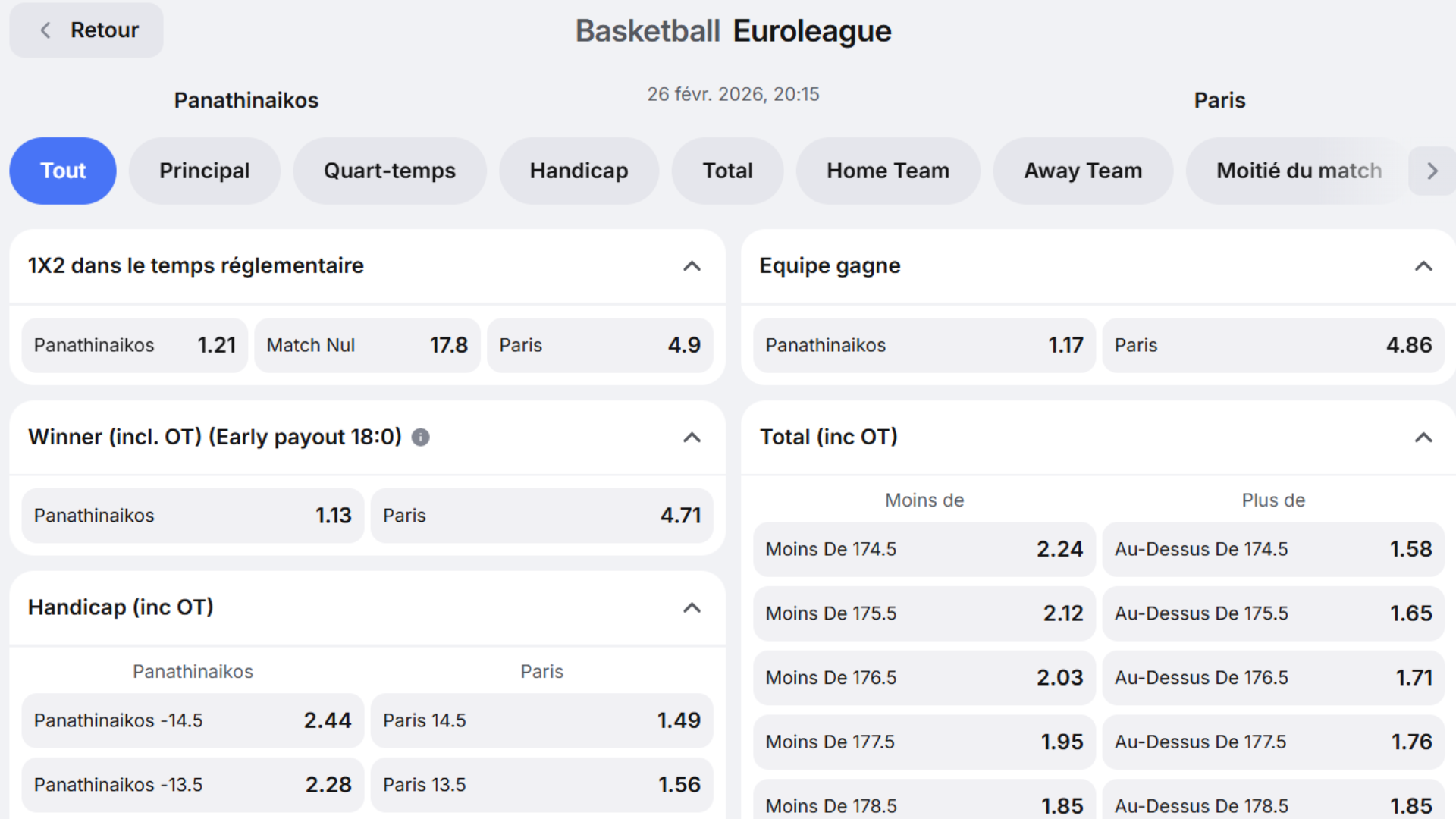Click the Retour button
The height and width of the screenshot is (819, 1456).
click(86, 30)
